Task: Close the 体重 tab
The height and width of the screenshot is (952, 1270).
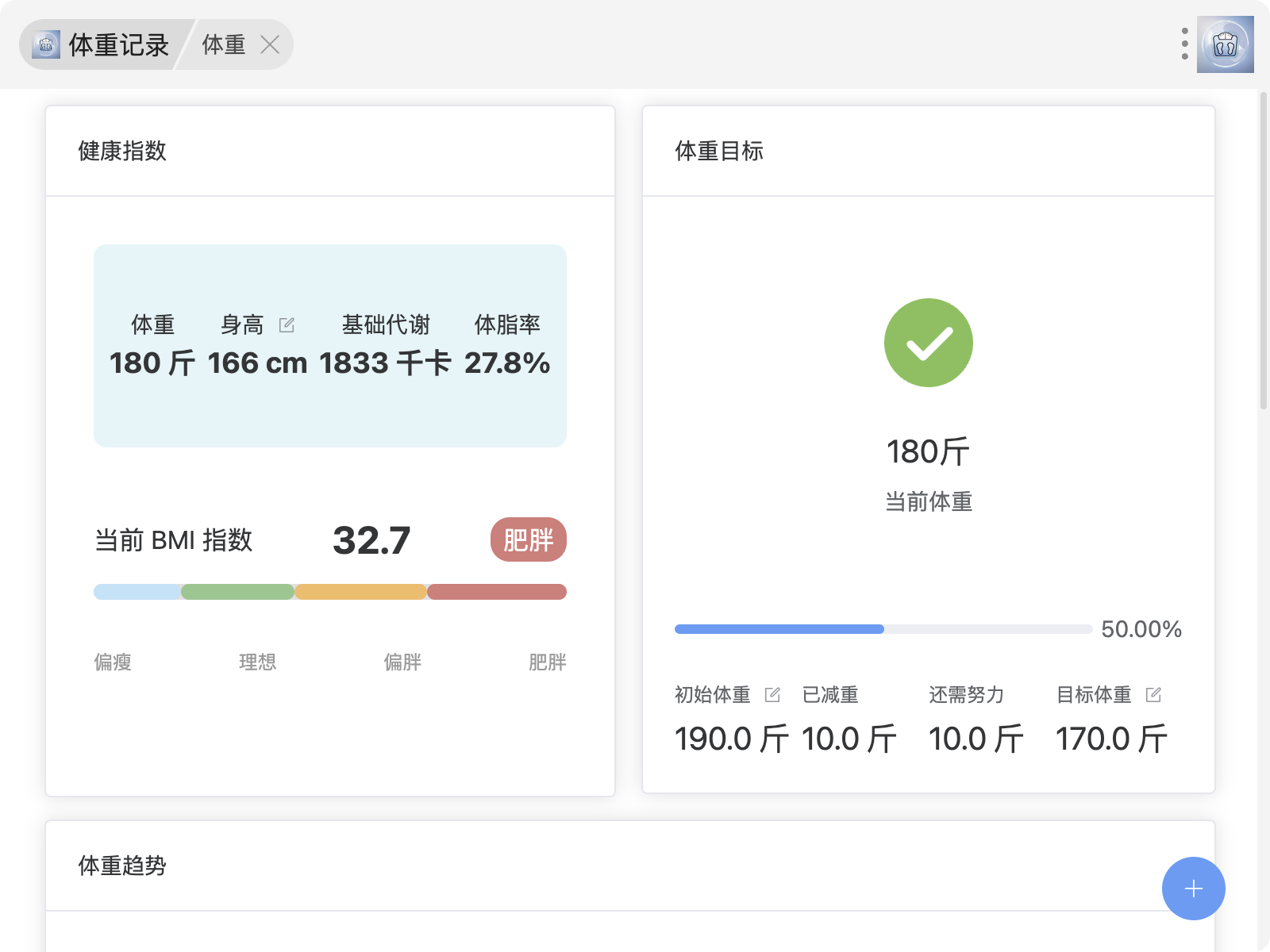Action: coord(270,45)
